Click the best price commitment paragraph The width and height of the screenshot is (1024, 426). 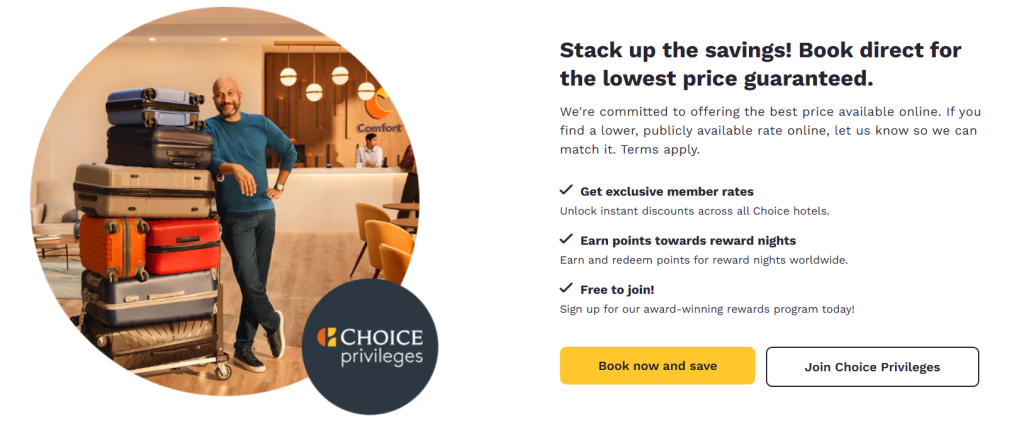[x=768, y=130]
